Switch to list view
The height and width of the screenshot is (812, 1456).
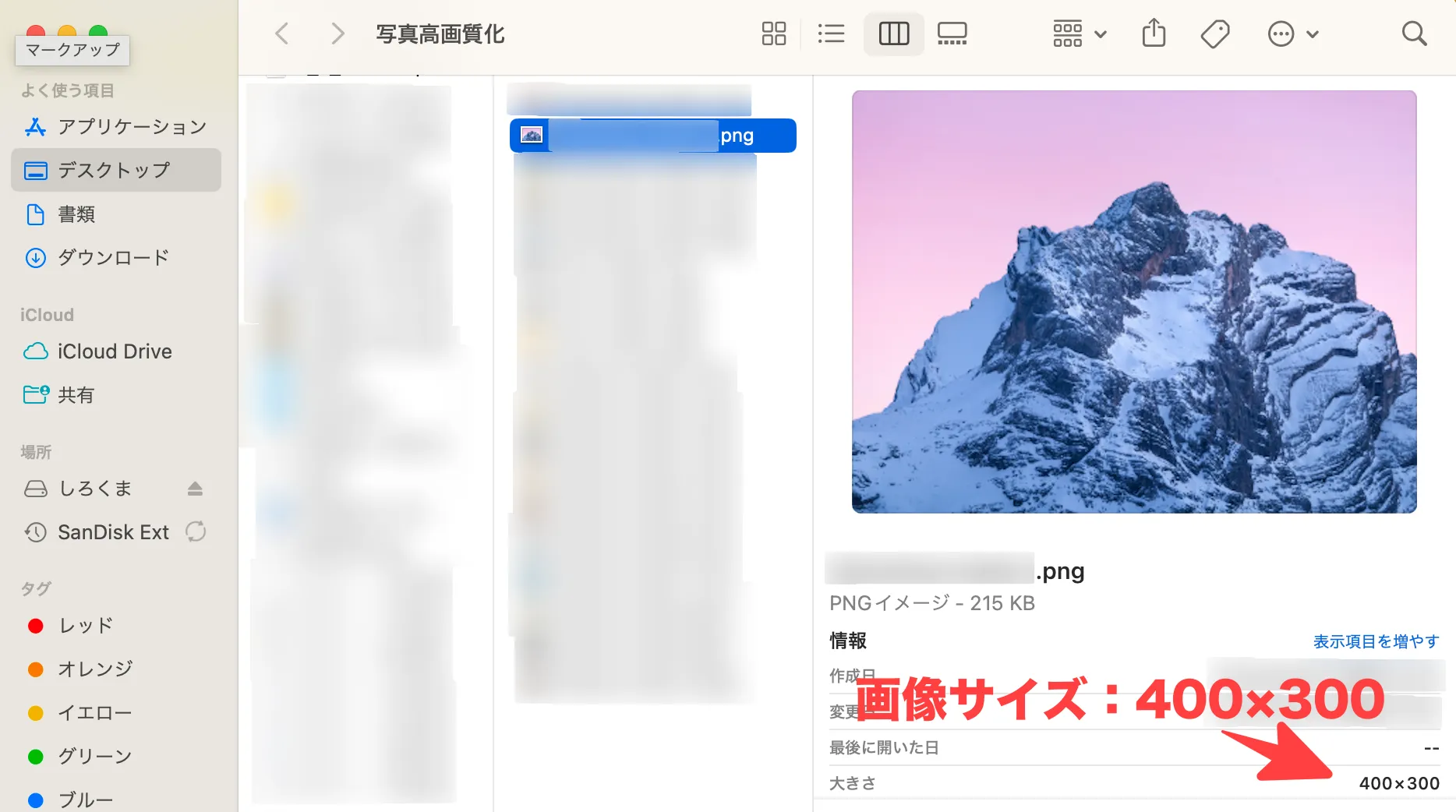[831, 34]
